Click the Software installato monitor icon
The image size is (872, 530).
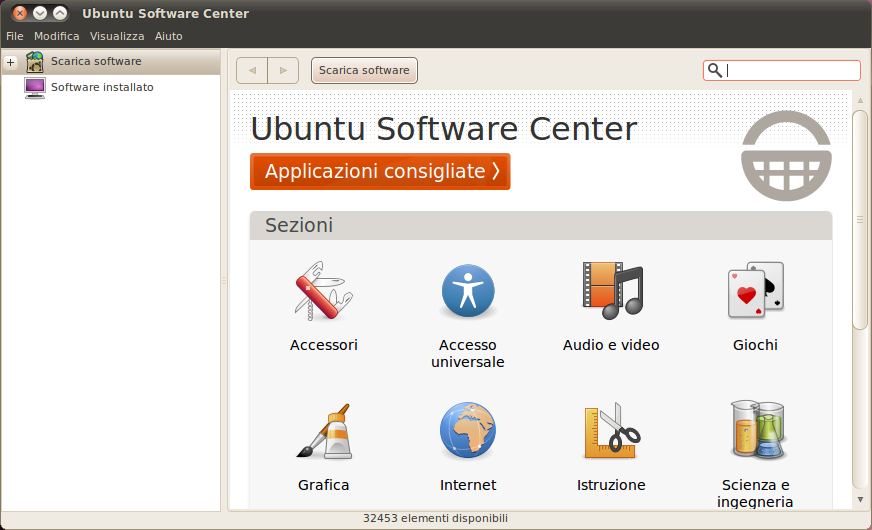34,88
